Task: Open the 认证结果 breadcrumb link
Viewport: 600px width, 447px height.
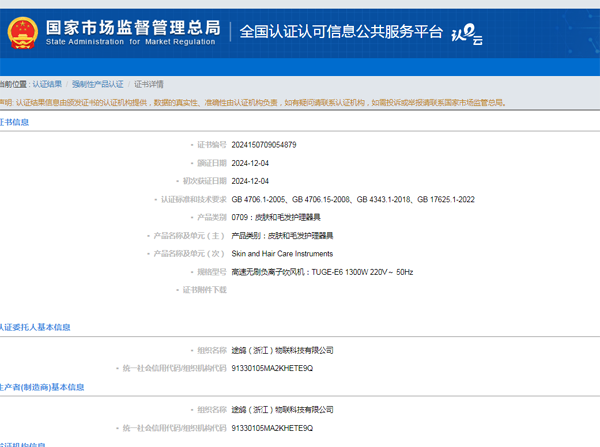Action: pos(46,84)
